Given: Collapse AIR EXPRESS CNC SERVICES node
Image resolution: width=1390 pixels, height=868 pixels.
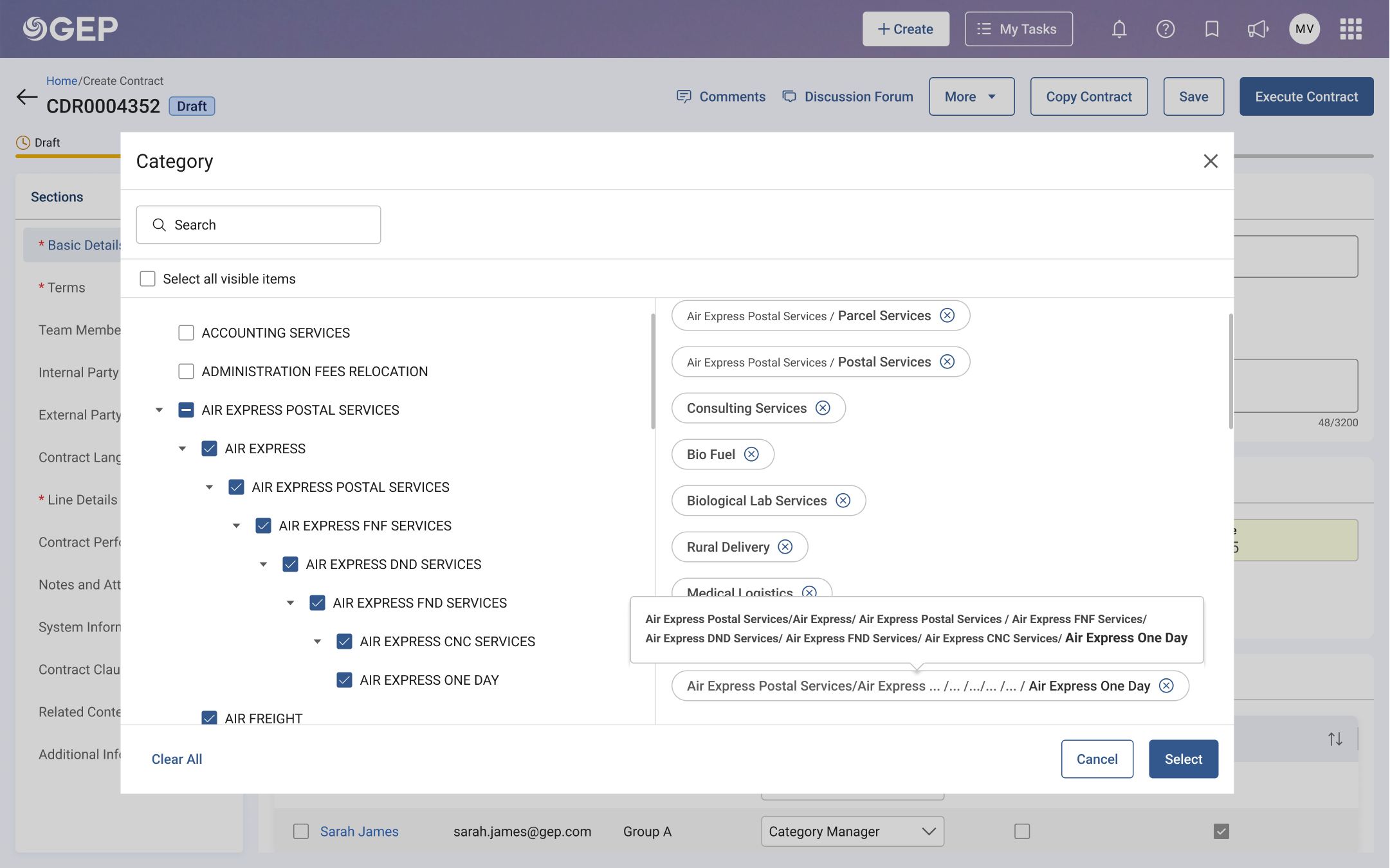Looking at the screenshot, I should pyautogui.click(x=318, y=642).
